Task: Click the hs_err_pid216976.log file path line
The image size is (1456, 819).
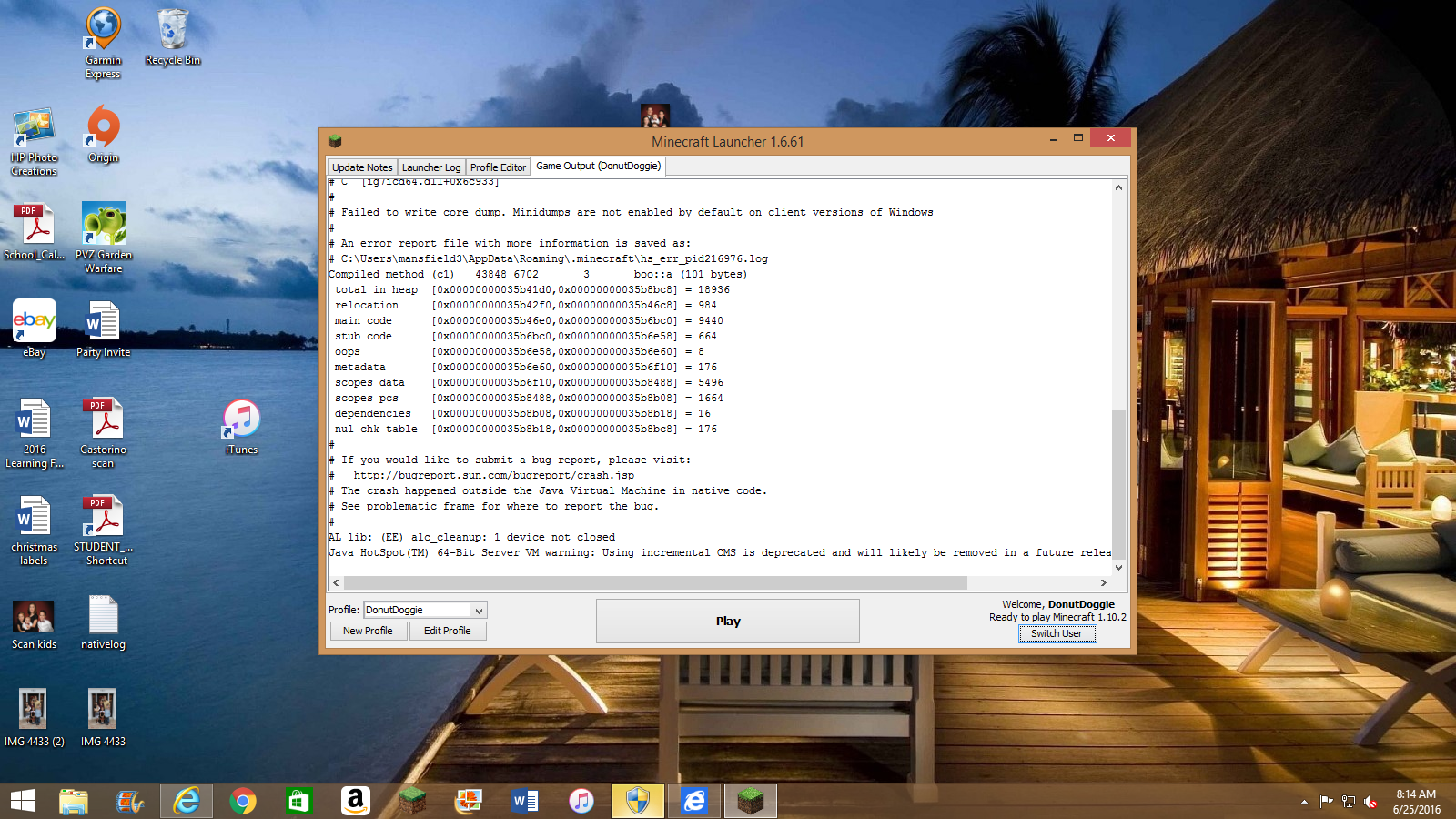Action: (x=548, y=258)
